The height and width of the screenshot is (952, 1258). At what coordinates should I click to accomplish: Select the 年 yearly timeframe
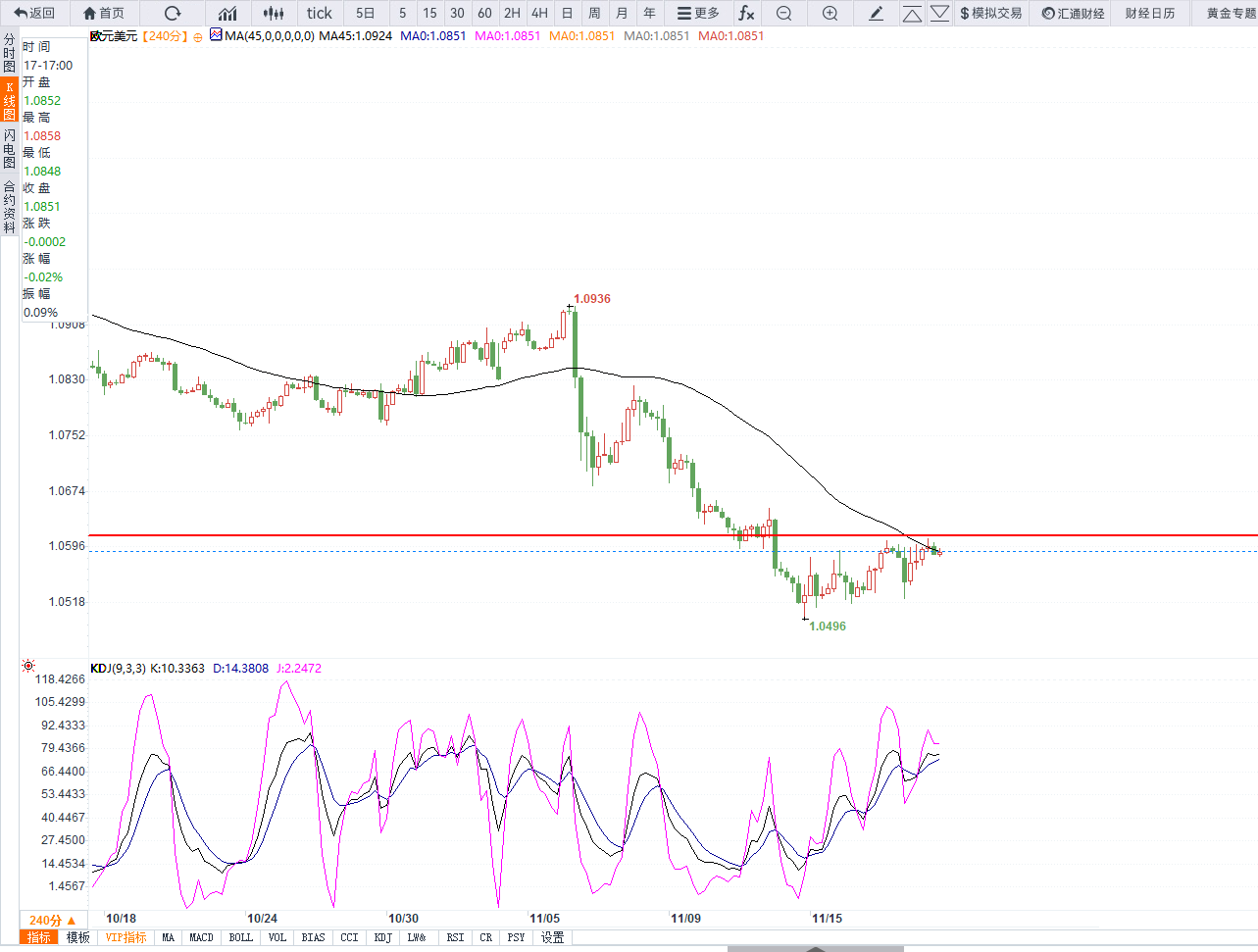[x=649, y=13]
